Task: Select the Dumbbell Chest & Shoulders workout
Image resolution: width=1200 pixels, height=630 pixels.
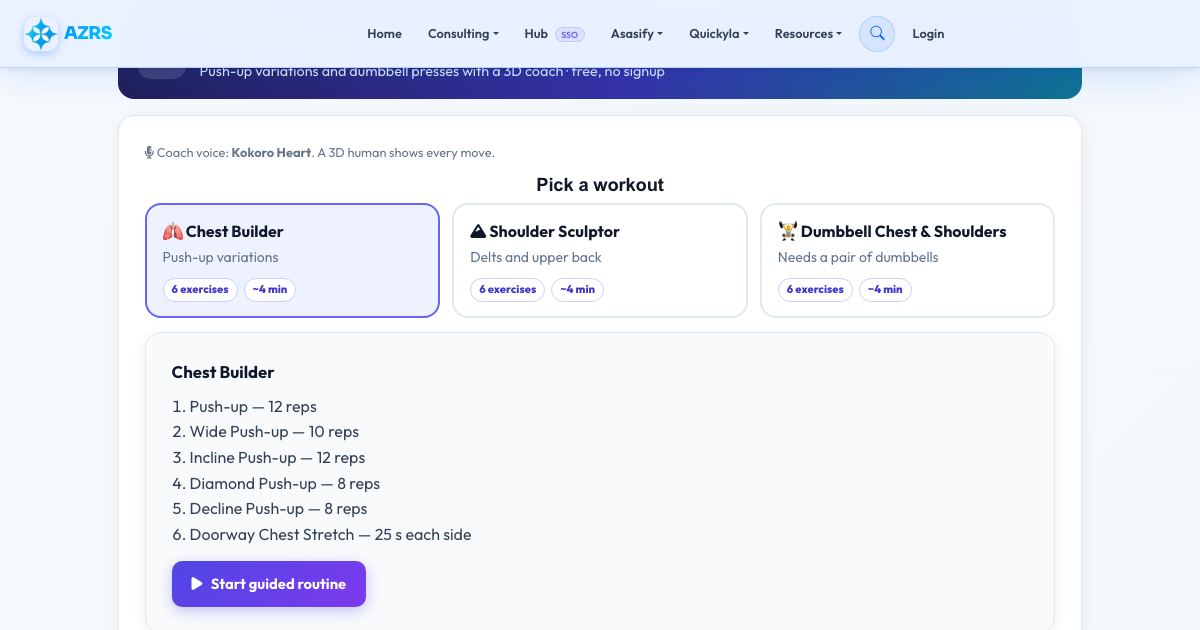Action: (907, 261)
